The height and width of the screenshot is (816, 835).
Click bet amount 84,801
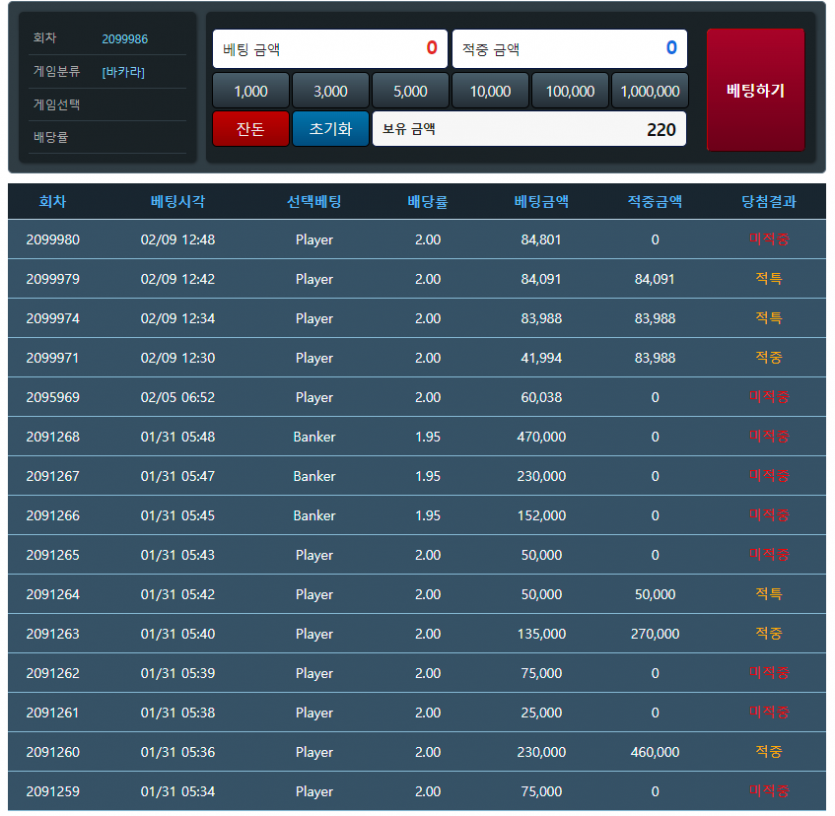click(x=541, y=240)
